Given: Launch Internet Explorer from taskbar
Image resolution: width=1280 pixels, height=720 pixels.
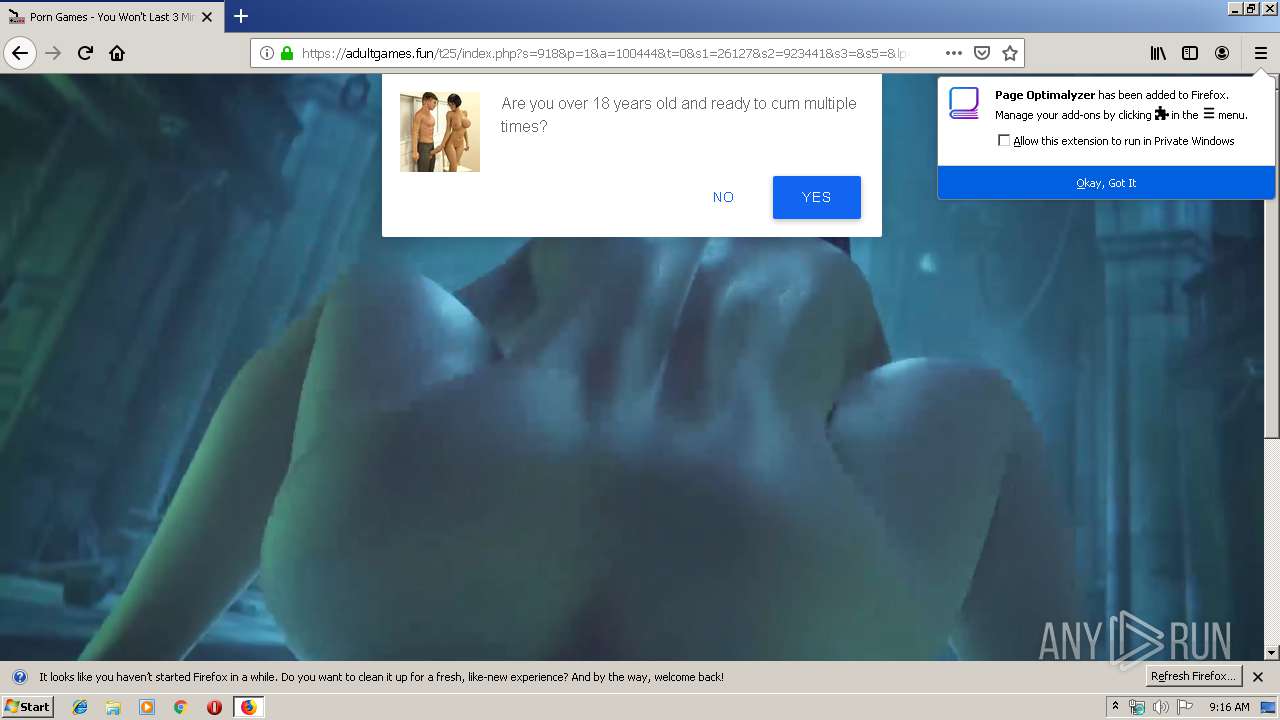Looking at the screenshot, I should [x=80, y=707].
